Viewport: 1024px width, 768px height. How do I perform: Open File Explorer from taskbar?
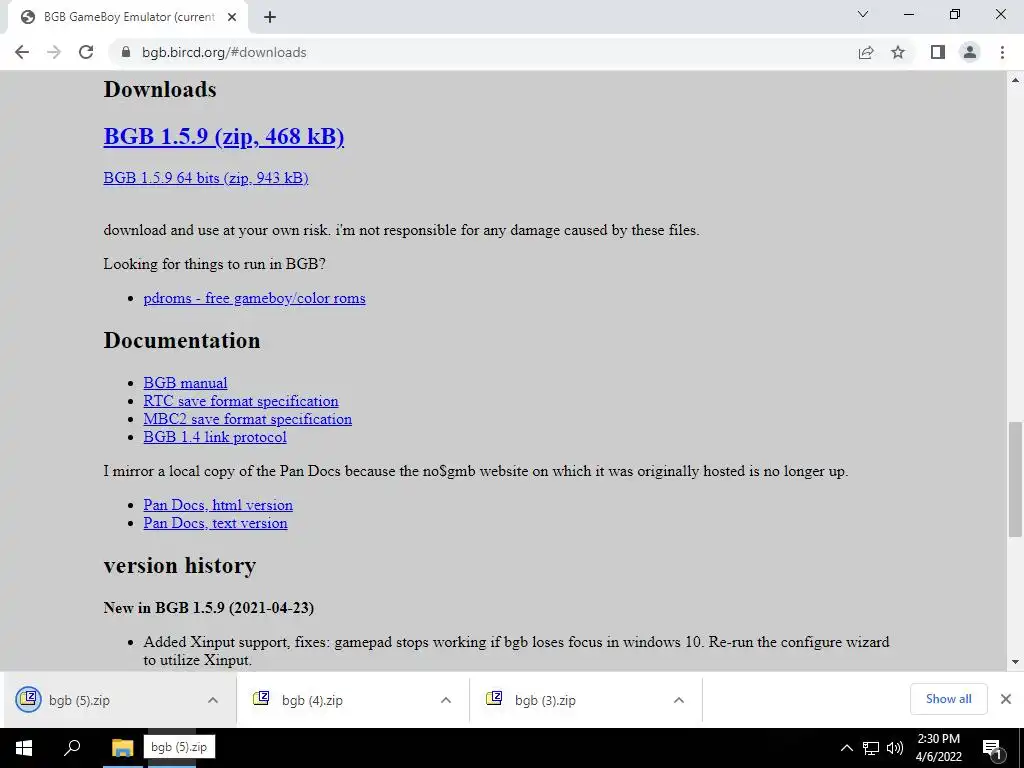pos(122,748)
